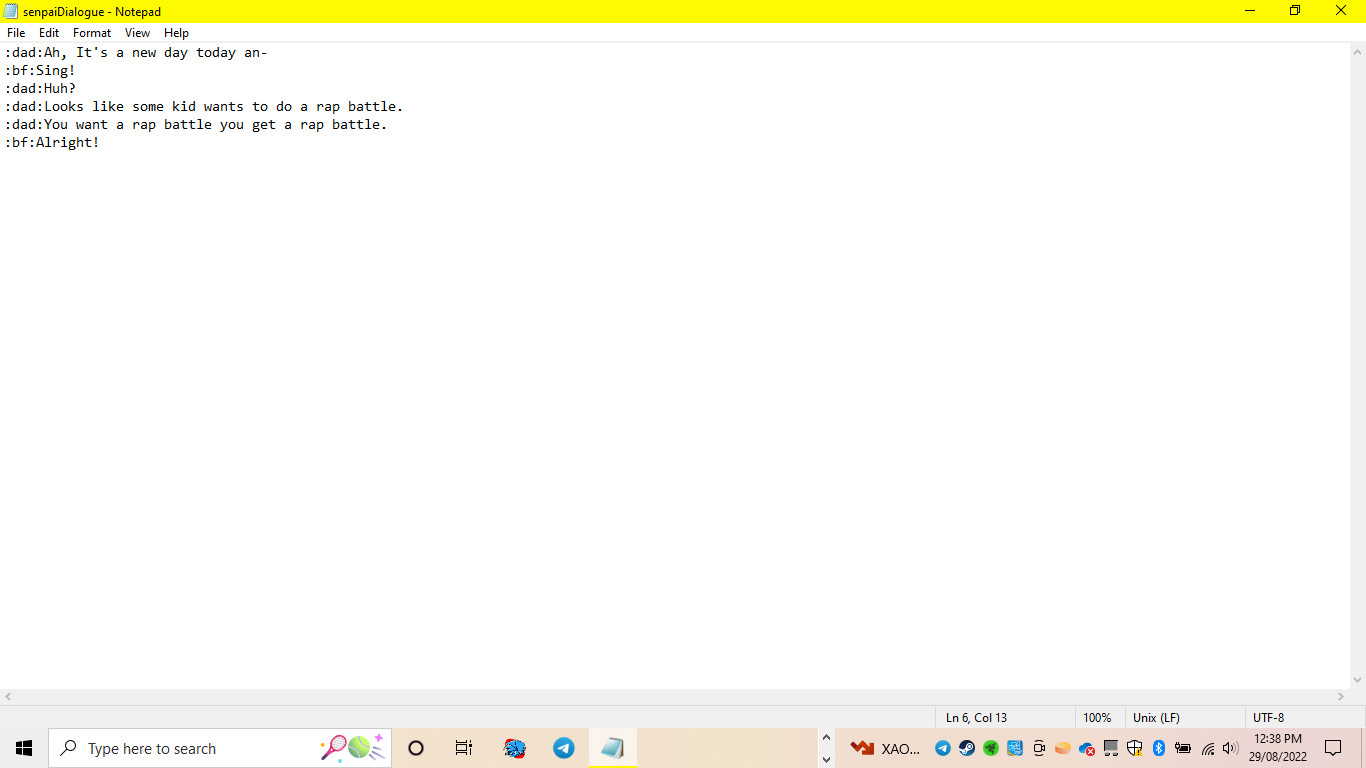Open the volume speaker icon
The height and width of the screenshot is (768, 1366).
pyautogui.click(x=1230, y=748)
